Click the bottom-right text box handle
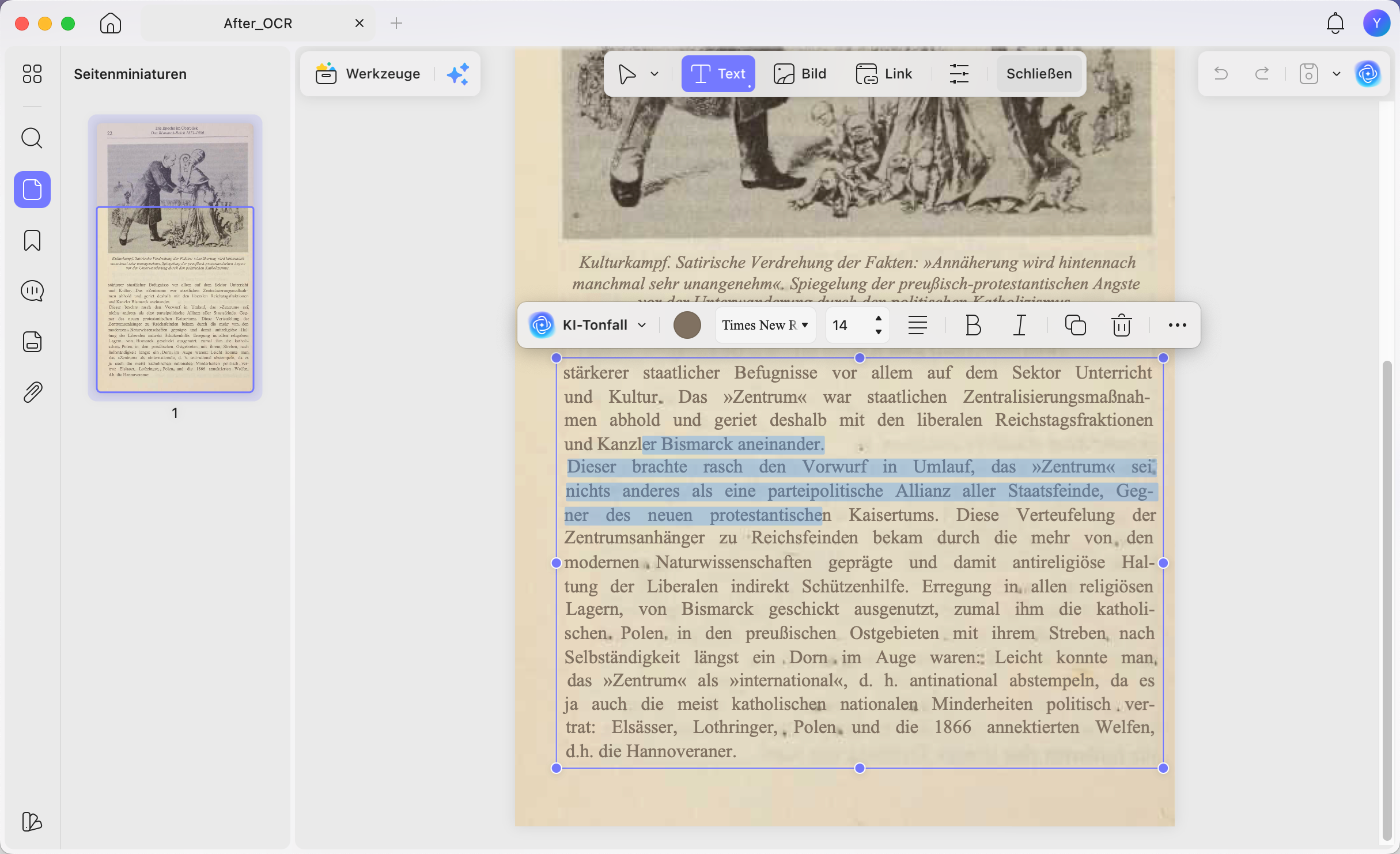Viewport: 1400px width, 854px height. pos(1163,768)
